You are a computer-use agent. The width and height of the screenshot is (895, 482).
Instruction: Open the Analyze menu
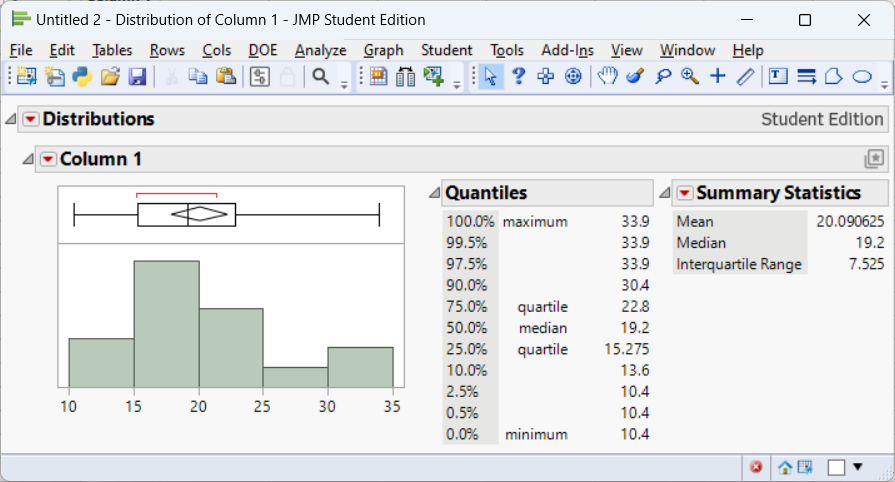coord(320,50)
